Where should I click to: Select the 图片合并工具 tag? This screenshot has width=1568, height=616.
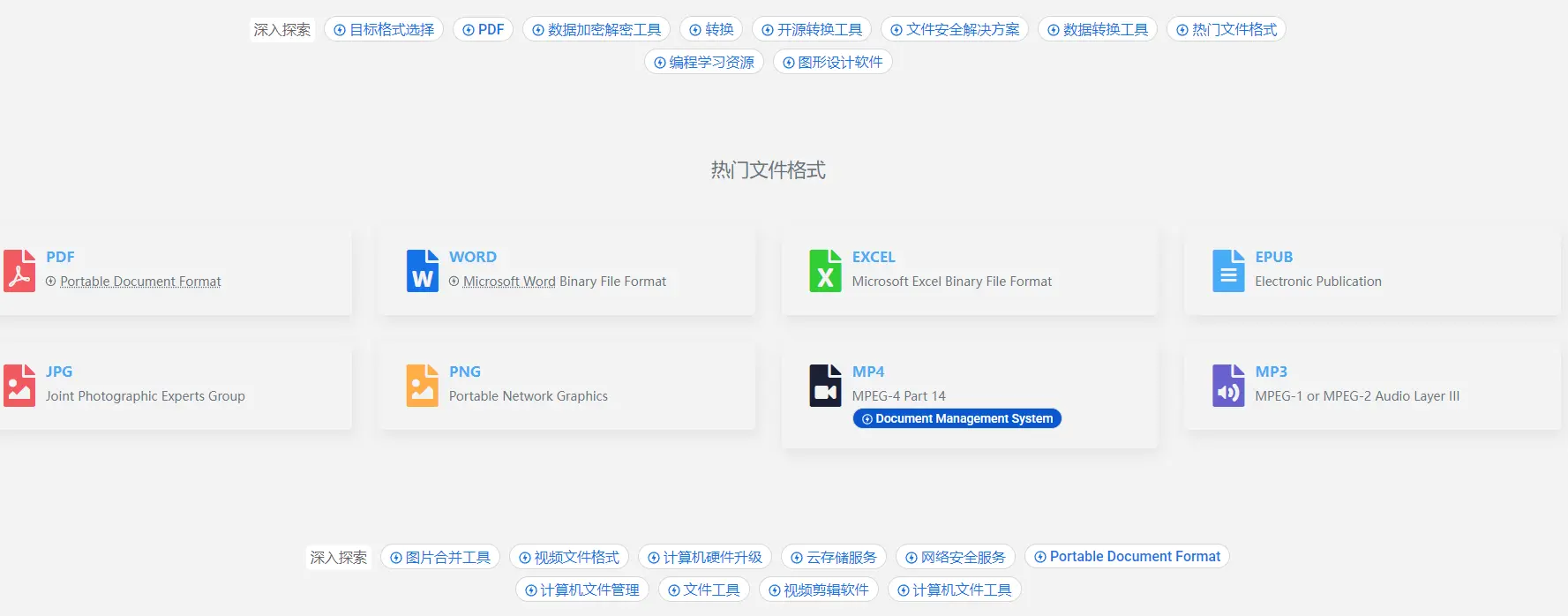point(440,557)
